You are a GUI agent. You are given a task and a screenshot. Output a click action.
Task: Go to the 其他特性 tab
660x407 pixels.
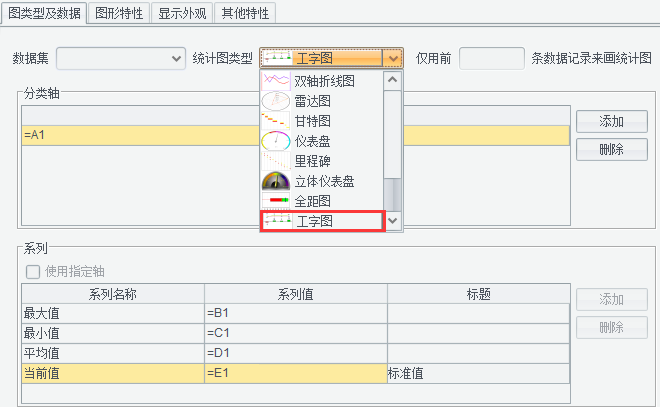pos(244,13)
